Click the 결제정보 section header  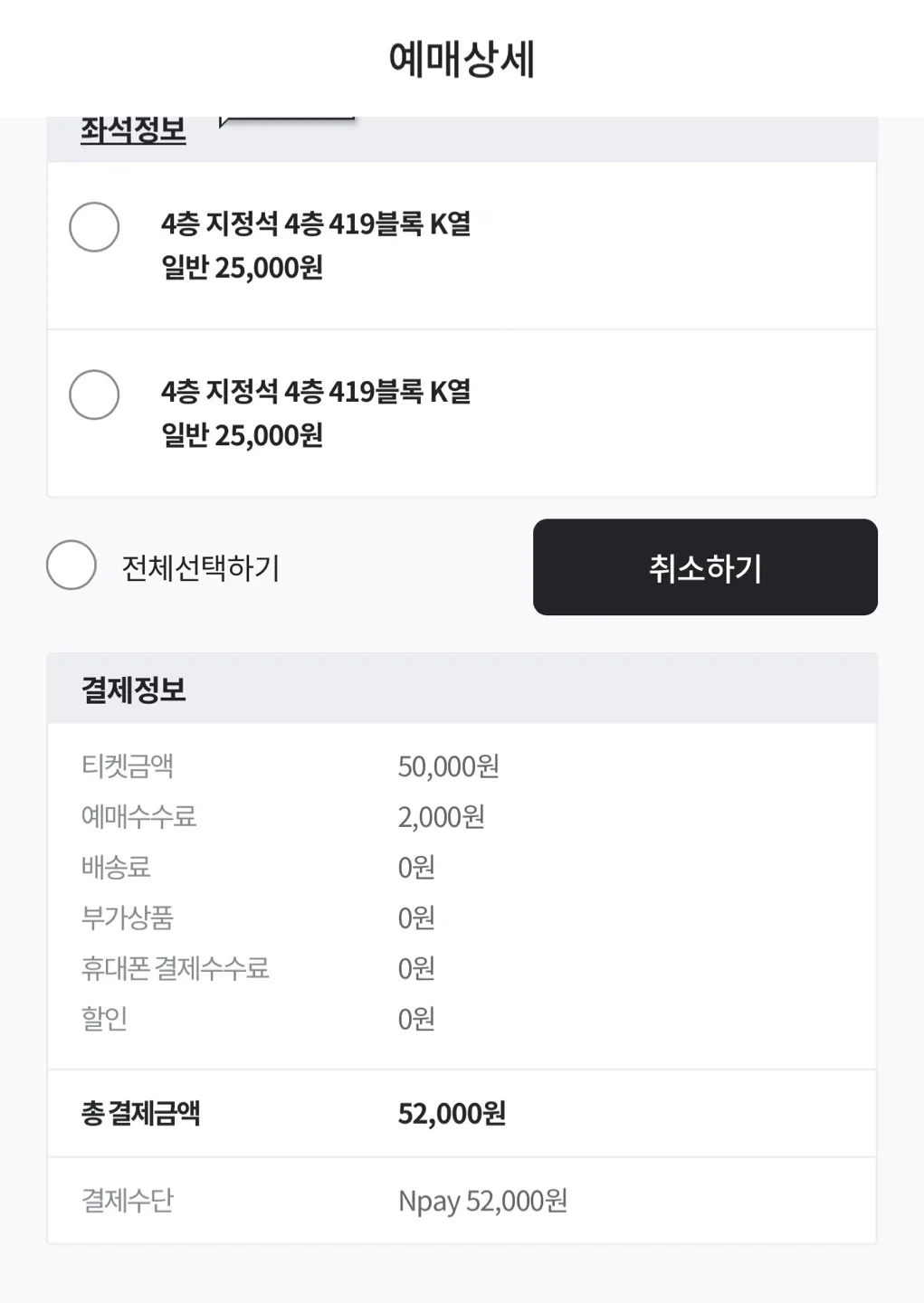[134, 690]
